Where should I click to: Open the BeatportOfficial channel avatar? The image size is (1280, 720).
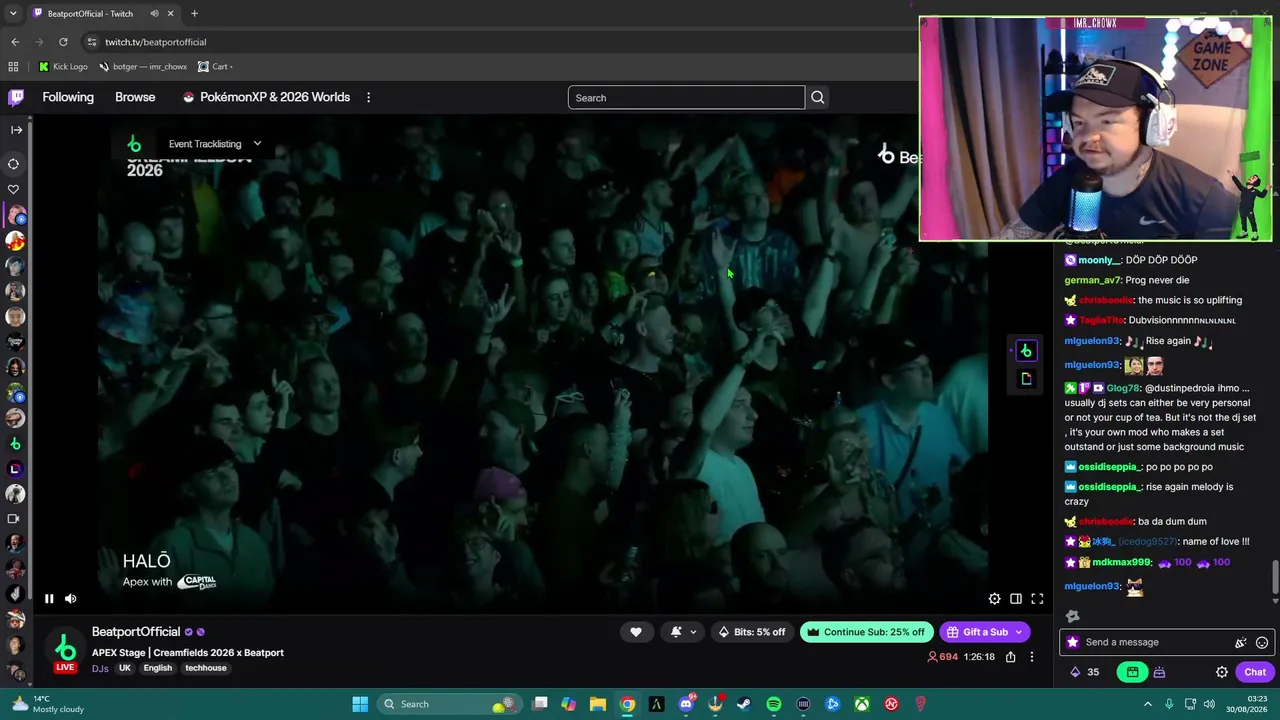(65, 648)
